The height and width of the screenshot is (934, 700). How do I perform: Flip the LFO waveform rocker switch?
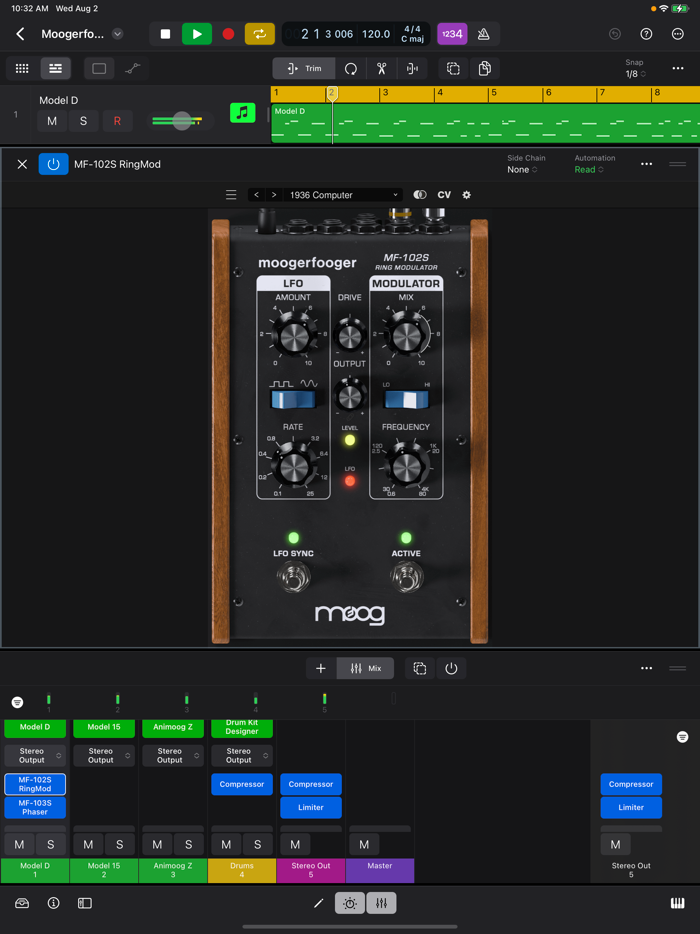tap(293, 400)
